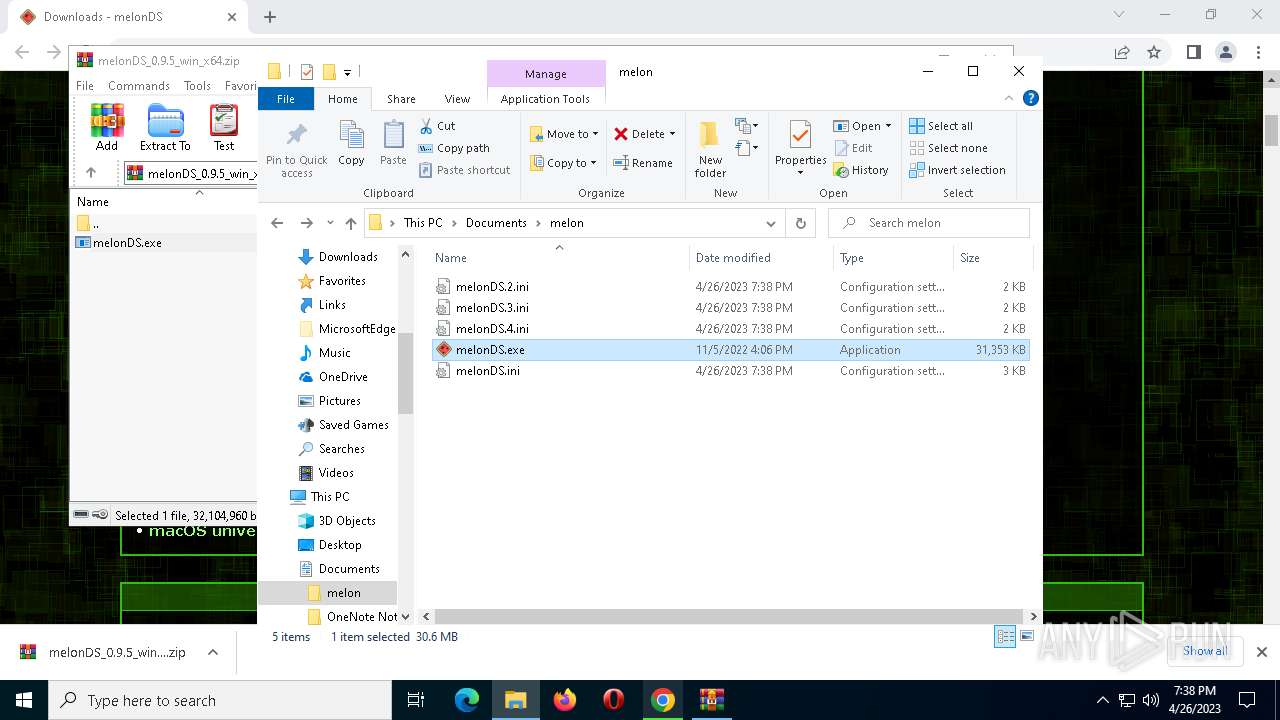Click the Windows taskbar search box

tap(220, 700)
